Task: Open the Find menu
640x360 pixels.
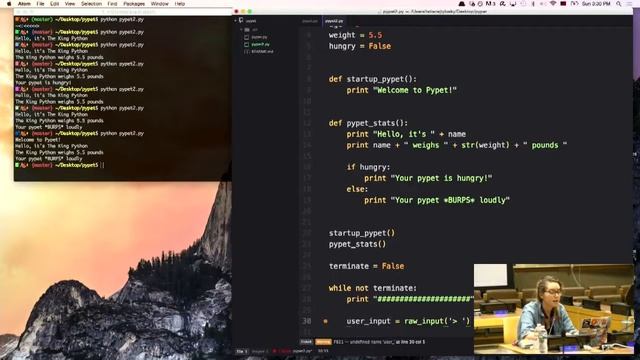Action: pos(112,4)
